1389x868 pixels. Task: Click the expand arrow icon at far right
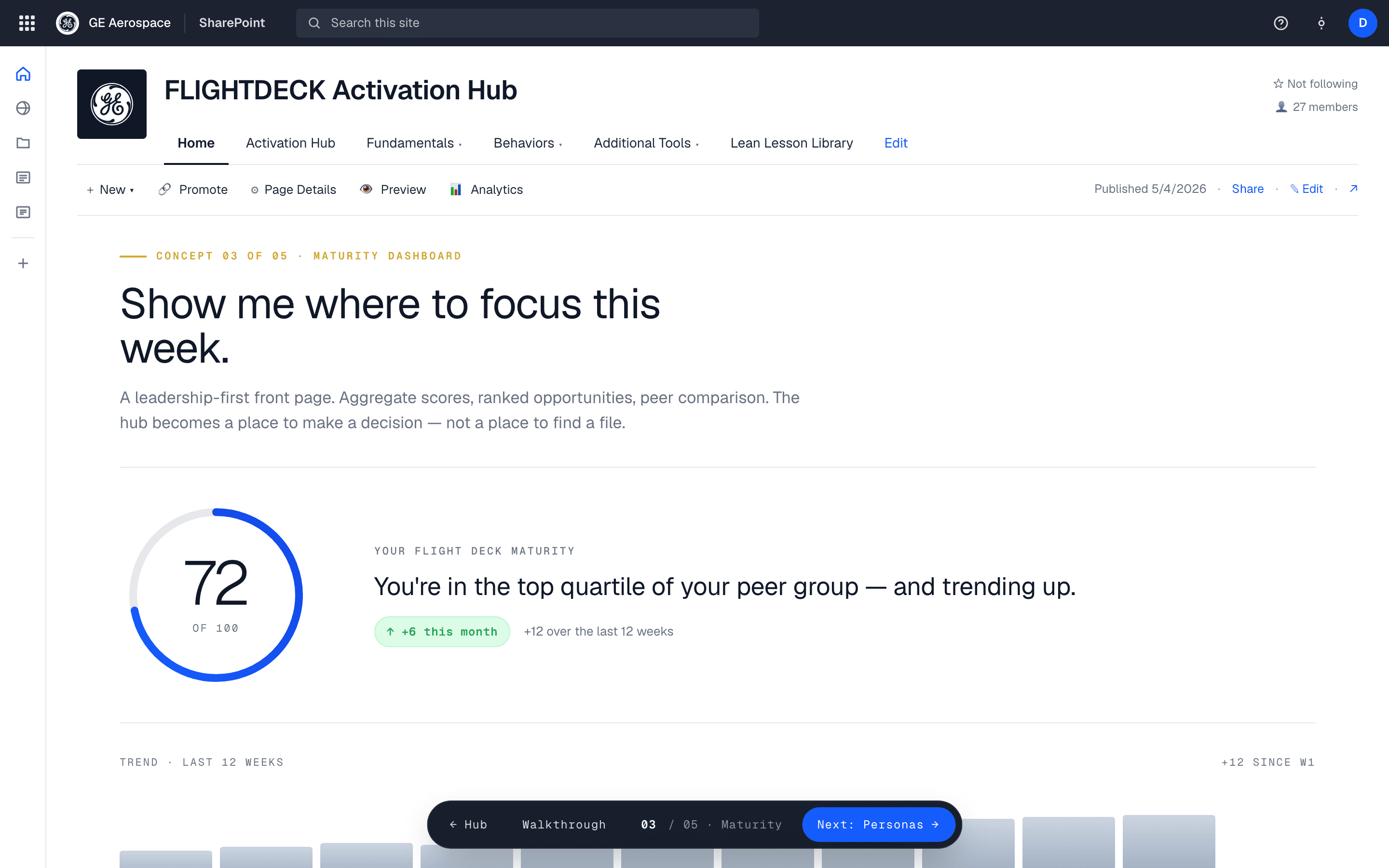1353,188
